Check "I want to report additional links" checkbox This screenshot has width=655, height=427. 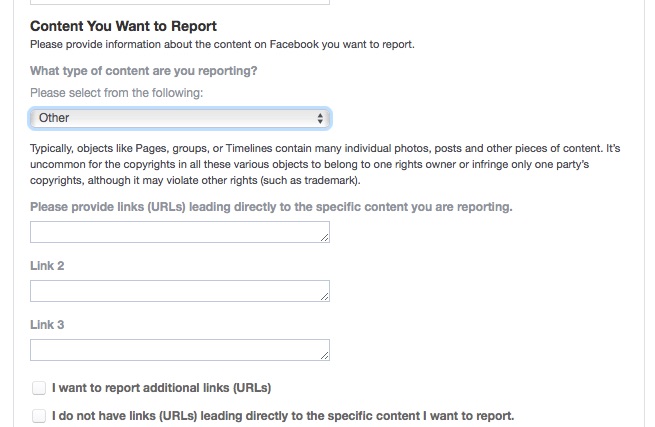point(39,387)
